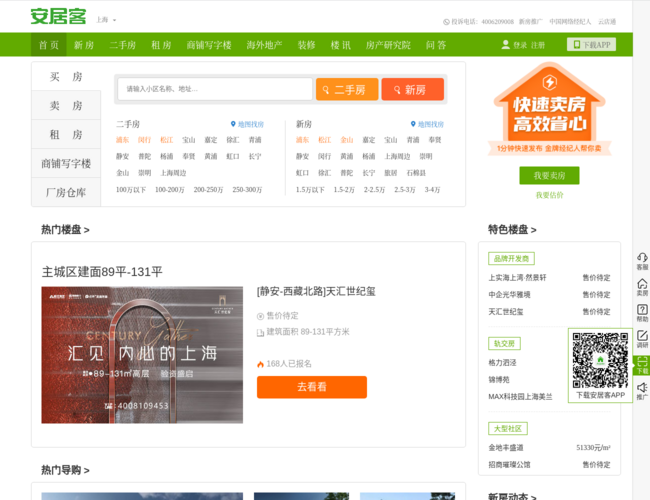Click the 去看看 button
This screenshot has height=500, width=650.
coord(311,387)
